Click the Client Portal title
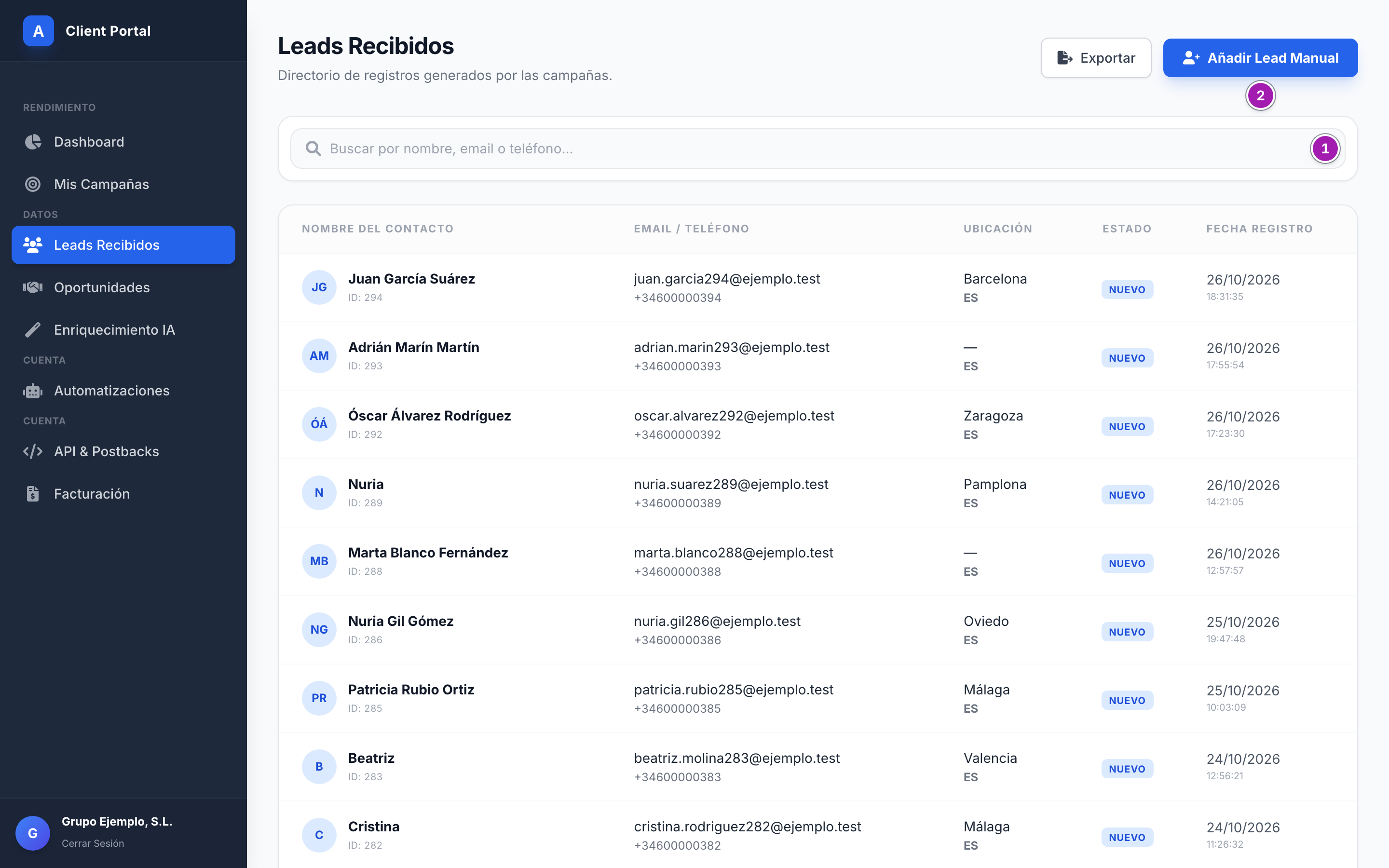The image size is (1389, 868). [x=108, y=31]
